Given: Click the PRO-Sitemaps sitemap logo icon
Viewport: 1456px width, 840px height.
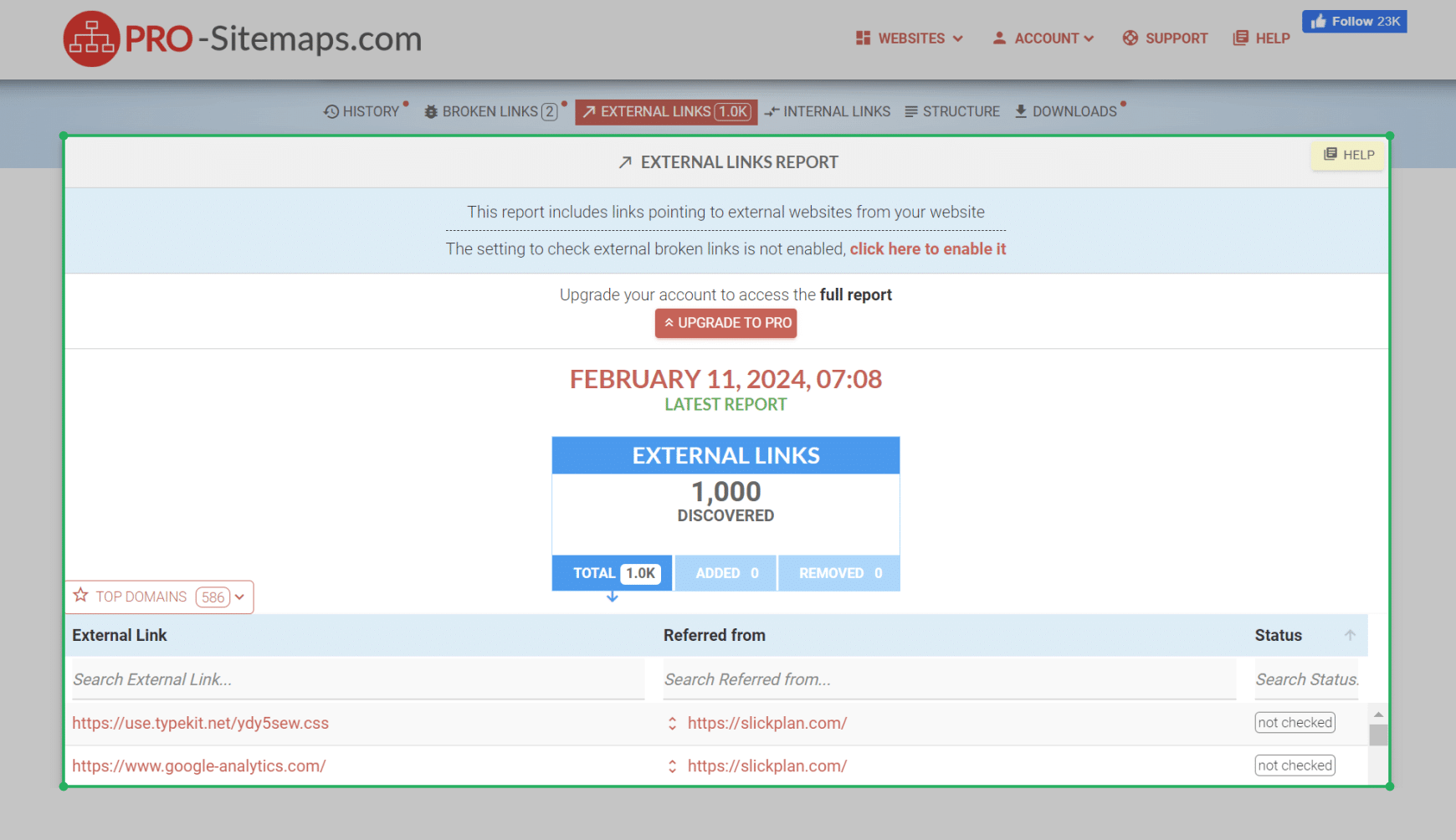Looking at the screenshot, I should click(91, 39).
